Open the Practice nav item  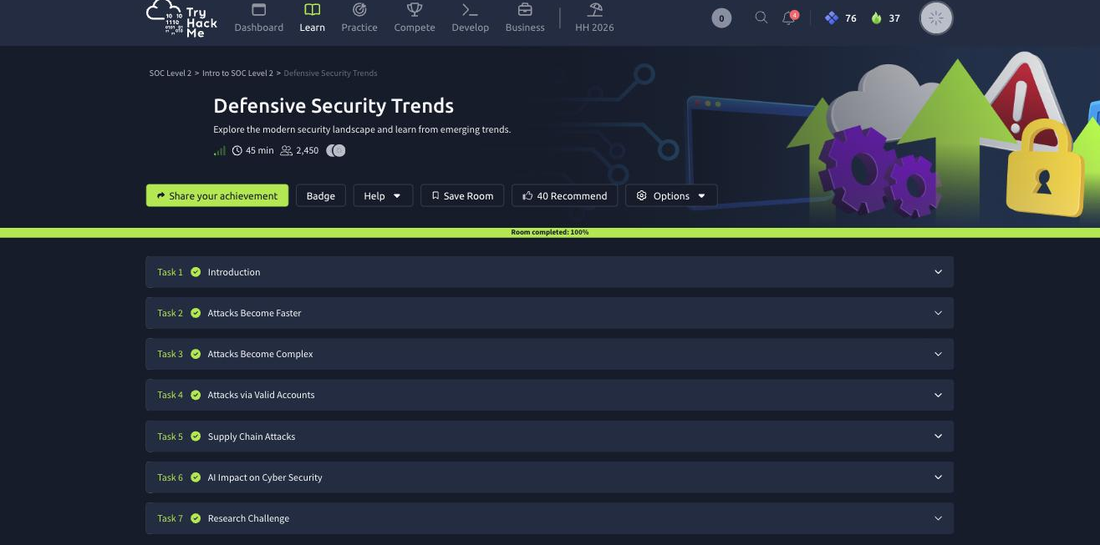(359, 18)
